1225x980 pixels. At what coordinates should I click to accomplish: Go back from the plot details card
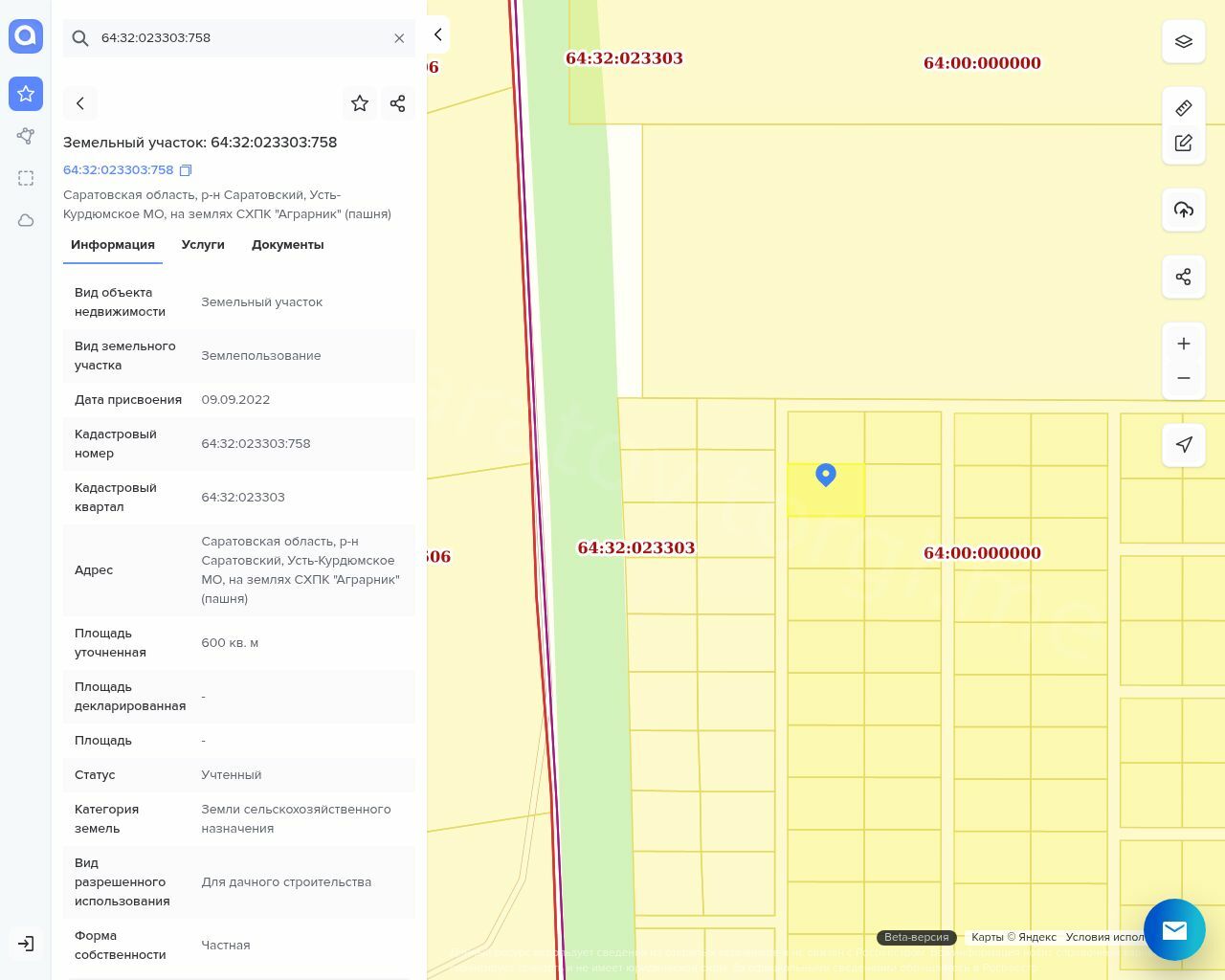[x=80, y=103]
